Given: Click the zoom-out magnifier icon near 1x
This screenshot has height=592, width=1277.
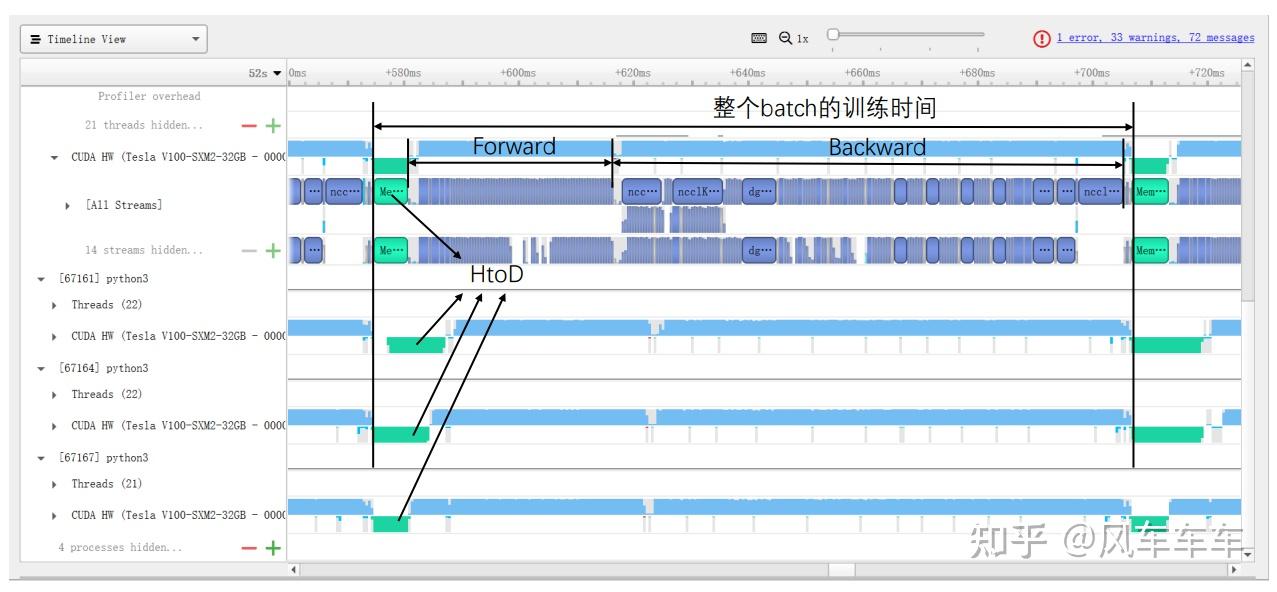Looking at the screenshot, I should [x=785, y=35].
